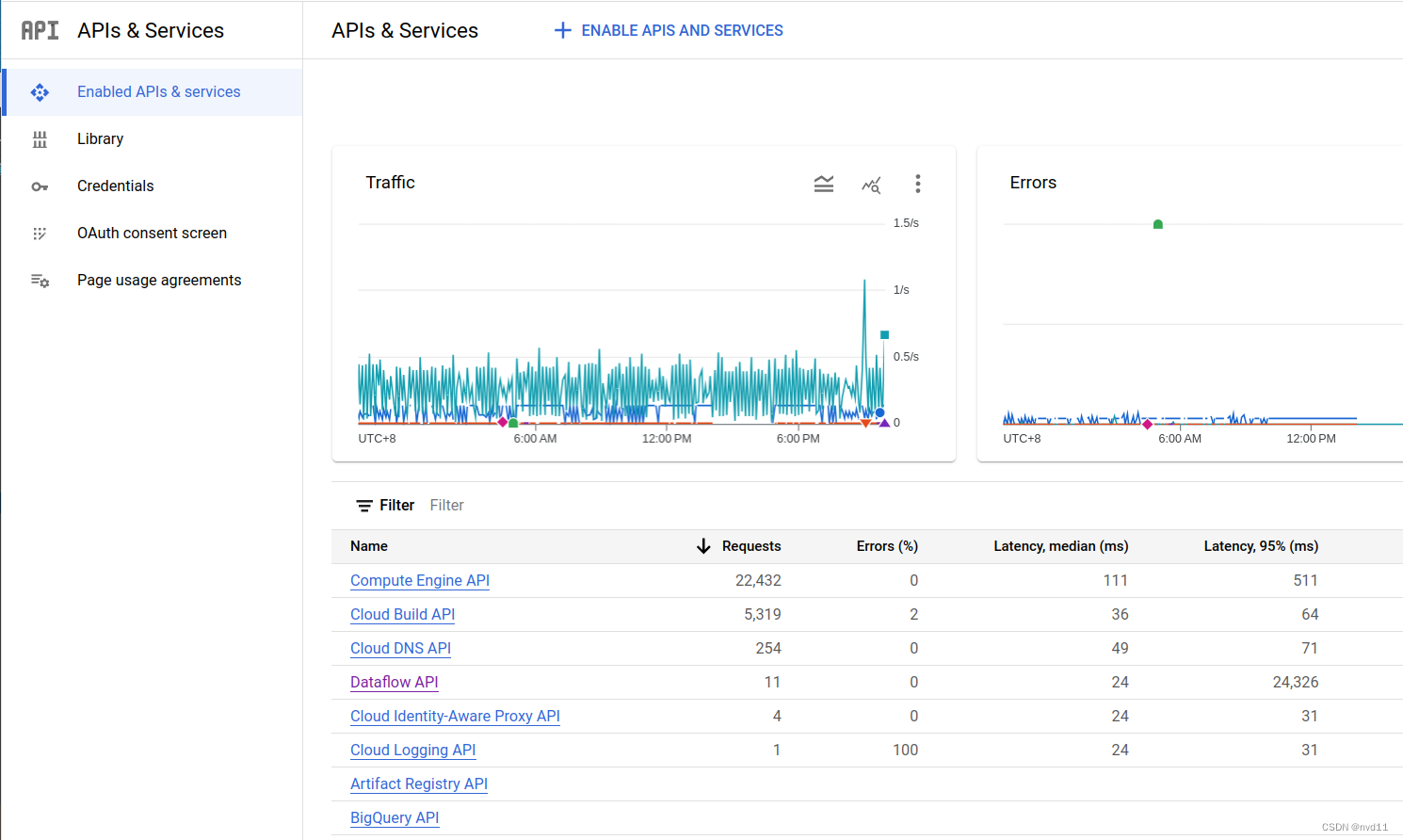Click the orange triangle marker on Traffic chart
Screen dimensions: 1403x840
pos(866,424)
